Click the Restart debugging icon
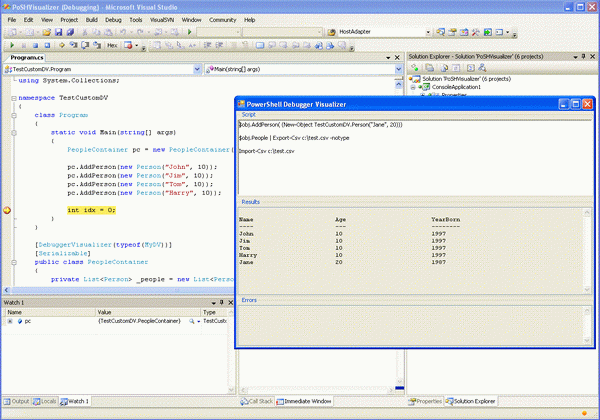This screenshot has width=600, height=420. (x=47, y=45)
